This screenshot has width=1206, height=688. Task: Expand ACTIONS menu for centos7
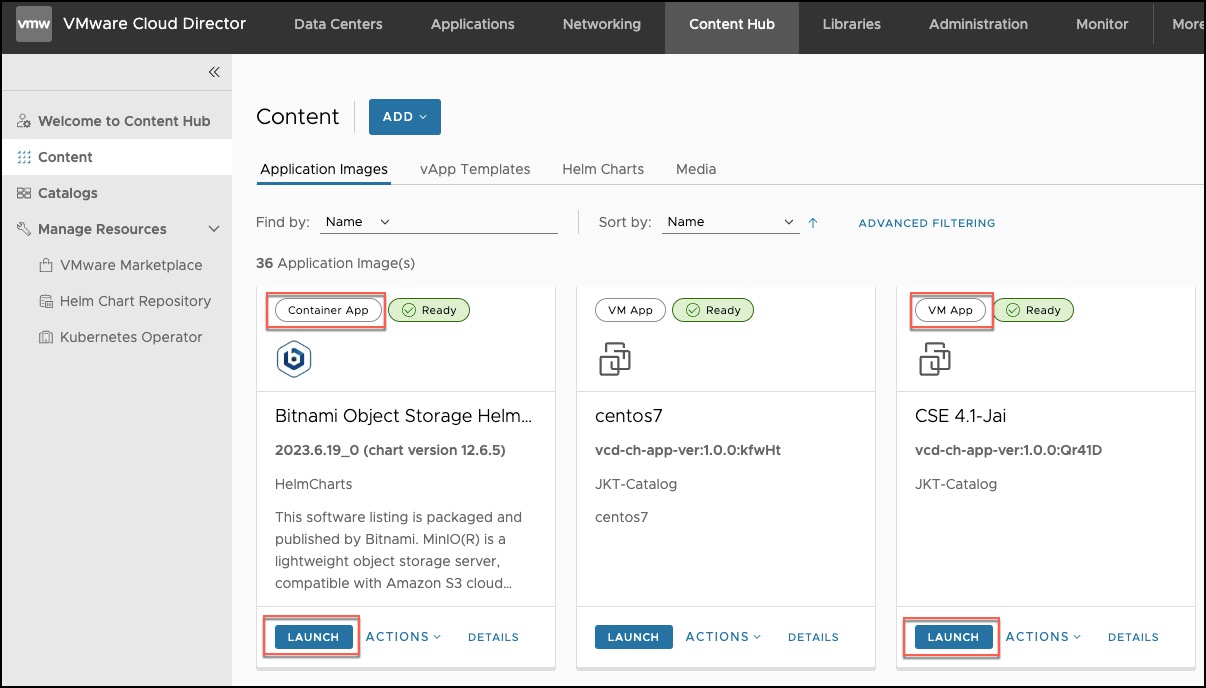click(722, 637)
